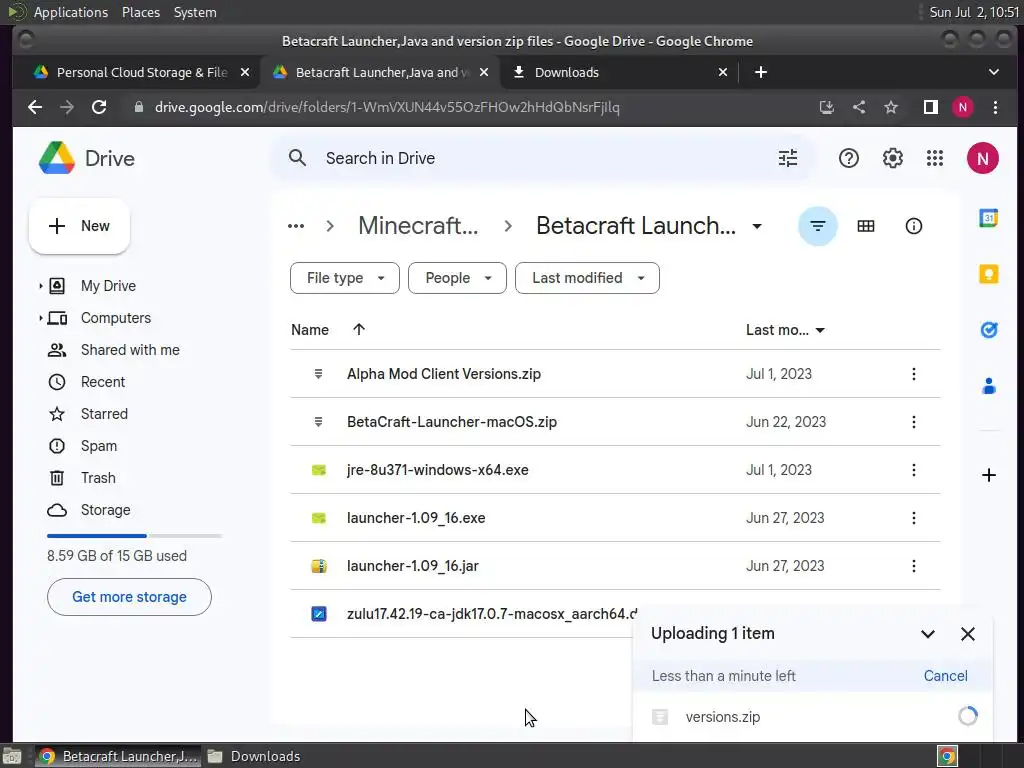
Task: Click the Chrome address bar URL
Action: tap(387, 107)
